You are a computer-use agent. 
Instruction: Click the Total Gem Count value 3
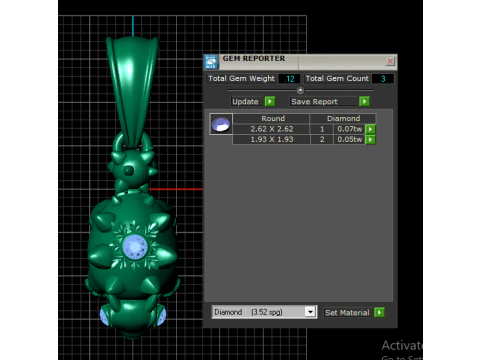click(x=383, y=79)
